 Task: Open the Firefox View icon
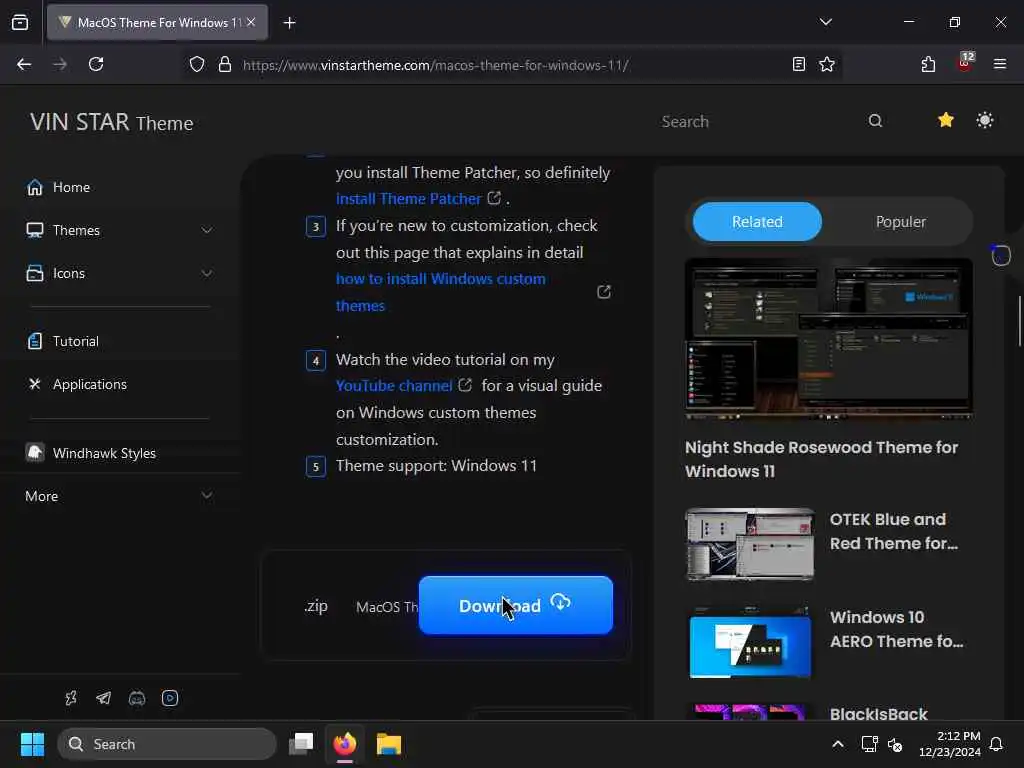[x=20, y=22]
